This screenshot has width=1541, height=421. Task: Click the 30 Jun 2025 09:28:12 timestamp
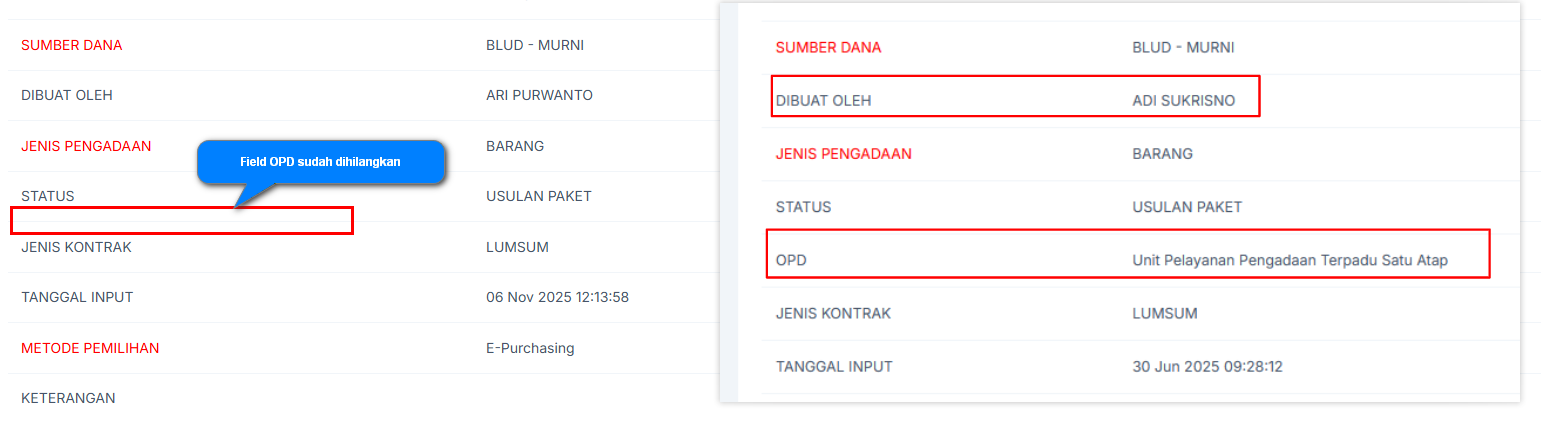(x=1207, y=366)
